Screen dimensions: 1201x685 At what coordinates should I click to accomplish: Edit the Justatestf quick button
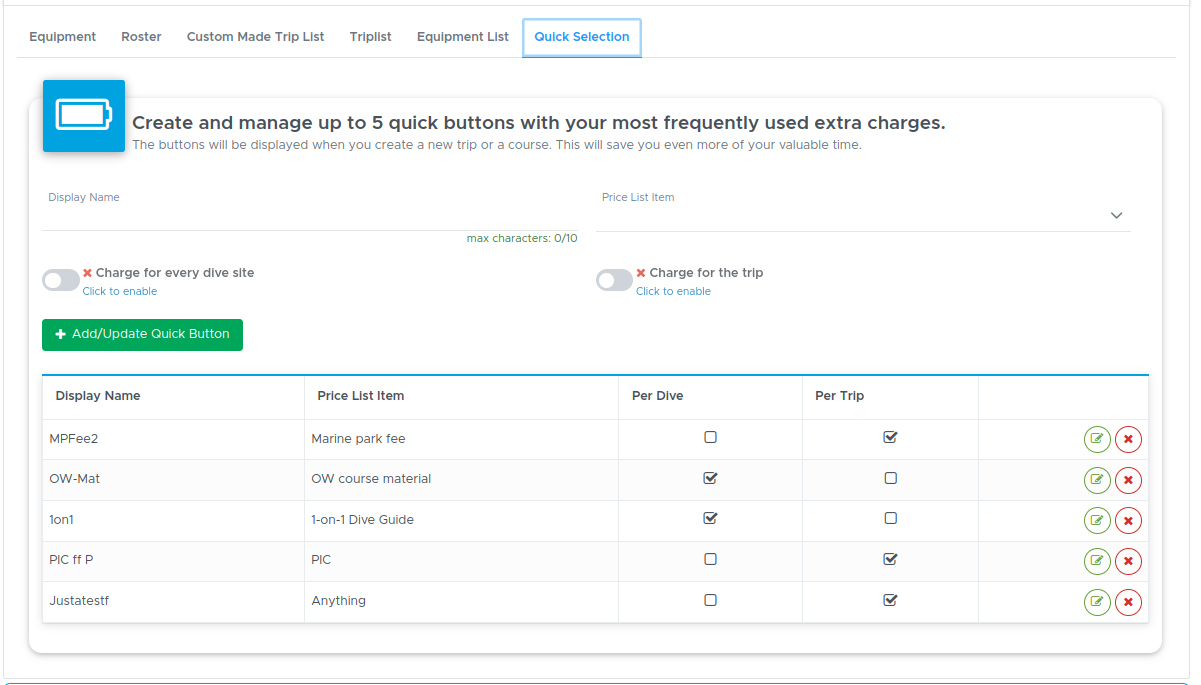(1097, 602)
